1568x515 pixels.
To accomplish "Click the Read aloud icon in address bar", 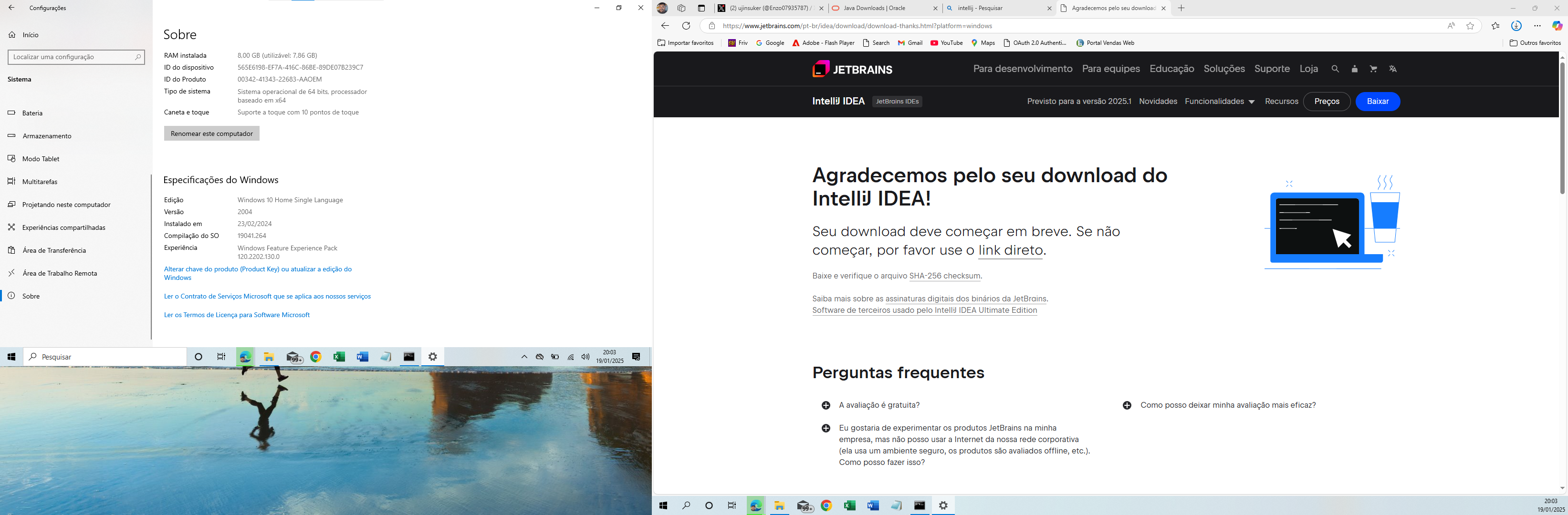I will tap(1451, 26).
